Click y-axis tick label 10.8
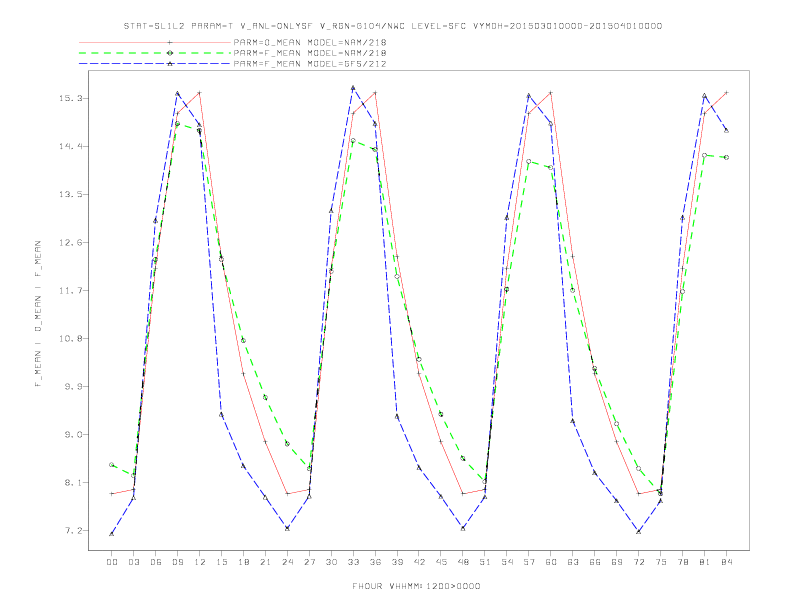The height and width of the screenshot is (612, 792). click(70, 338)
